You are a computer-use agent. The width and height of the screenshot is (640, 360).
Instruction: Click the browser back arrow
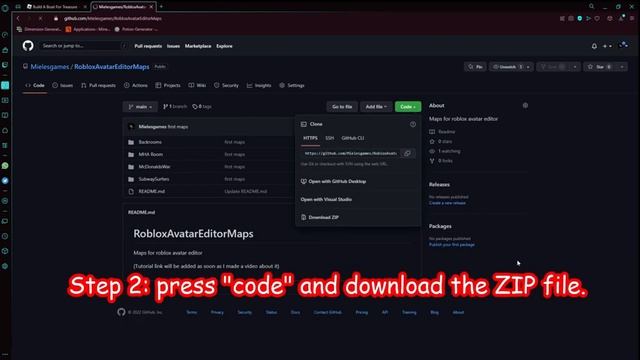(x=18, y=18)
